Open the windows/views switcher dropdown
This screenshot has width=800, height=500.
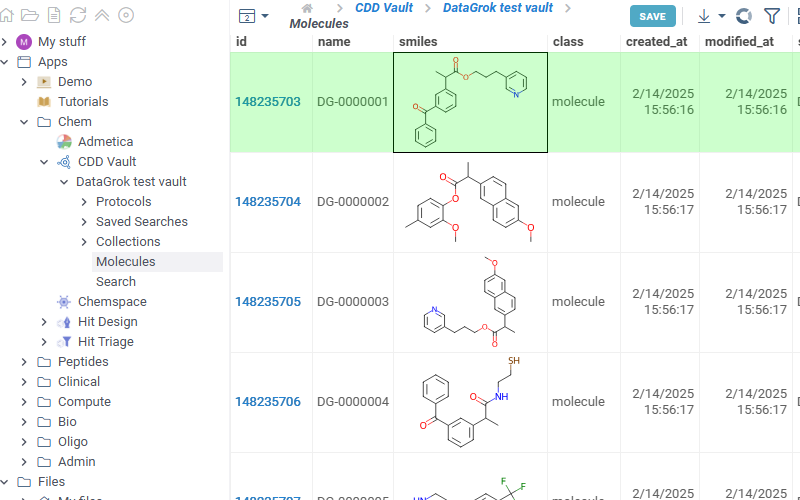253,16
